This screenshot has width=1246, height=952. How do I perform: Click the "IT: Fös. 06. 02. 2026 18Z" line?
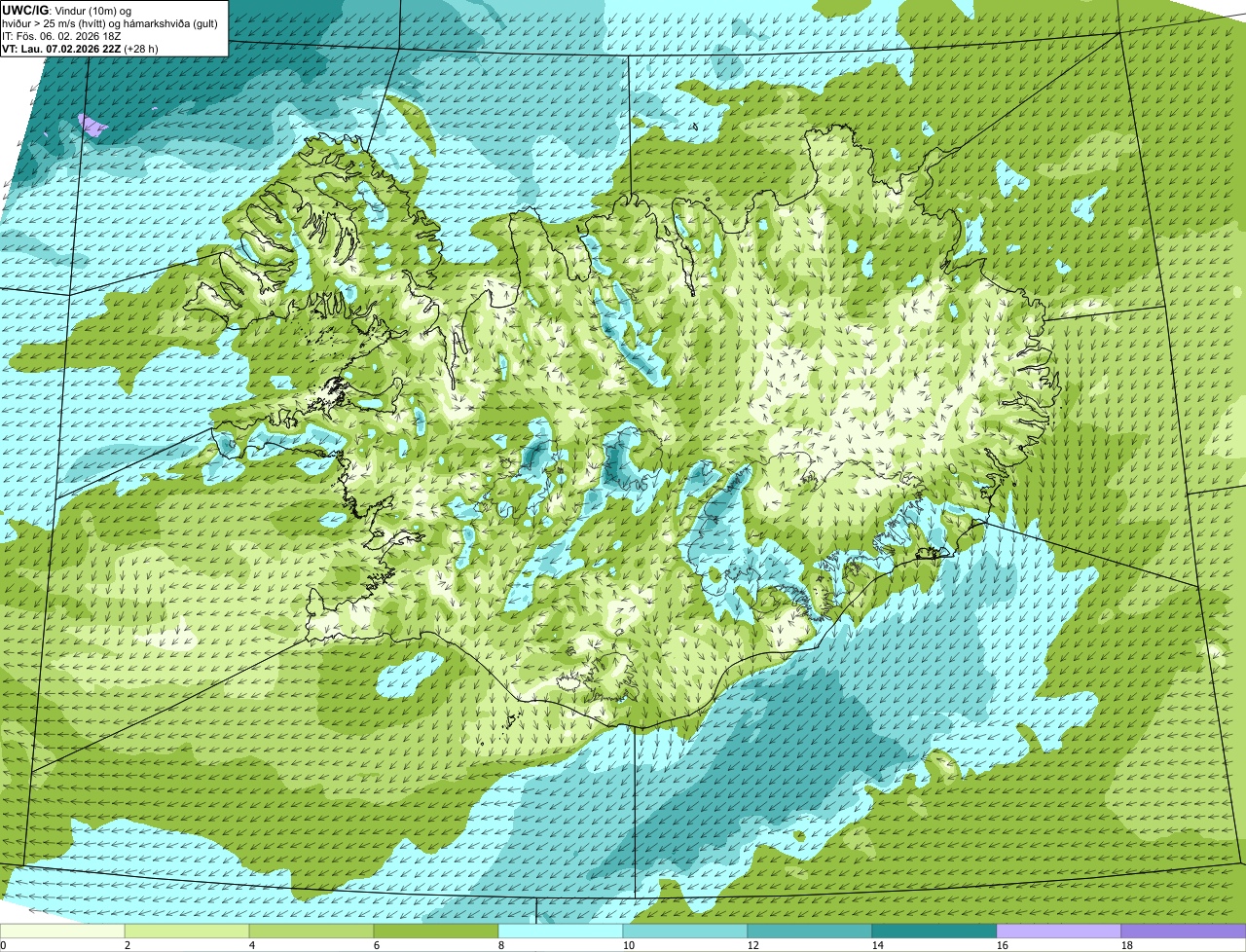[61, 35]
